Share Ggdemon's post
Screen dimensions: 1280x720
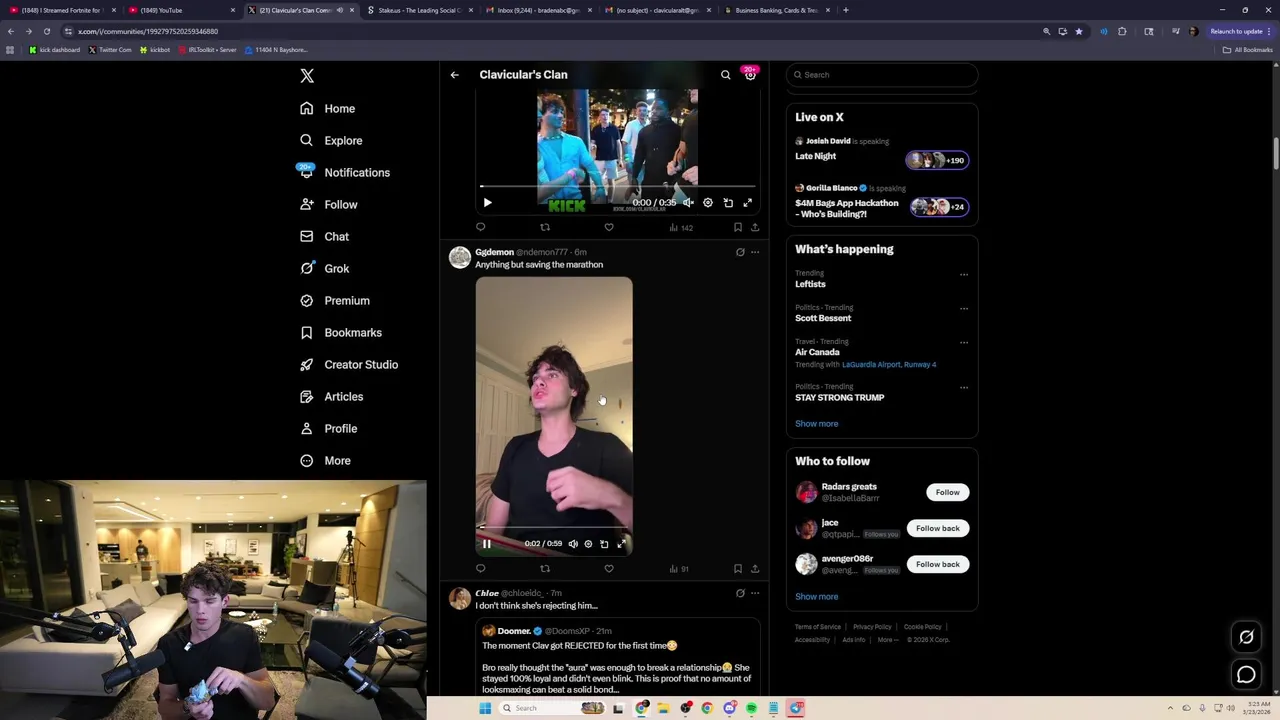(x=755, y=569)
